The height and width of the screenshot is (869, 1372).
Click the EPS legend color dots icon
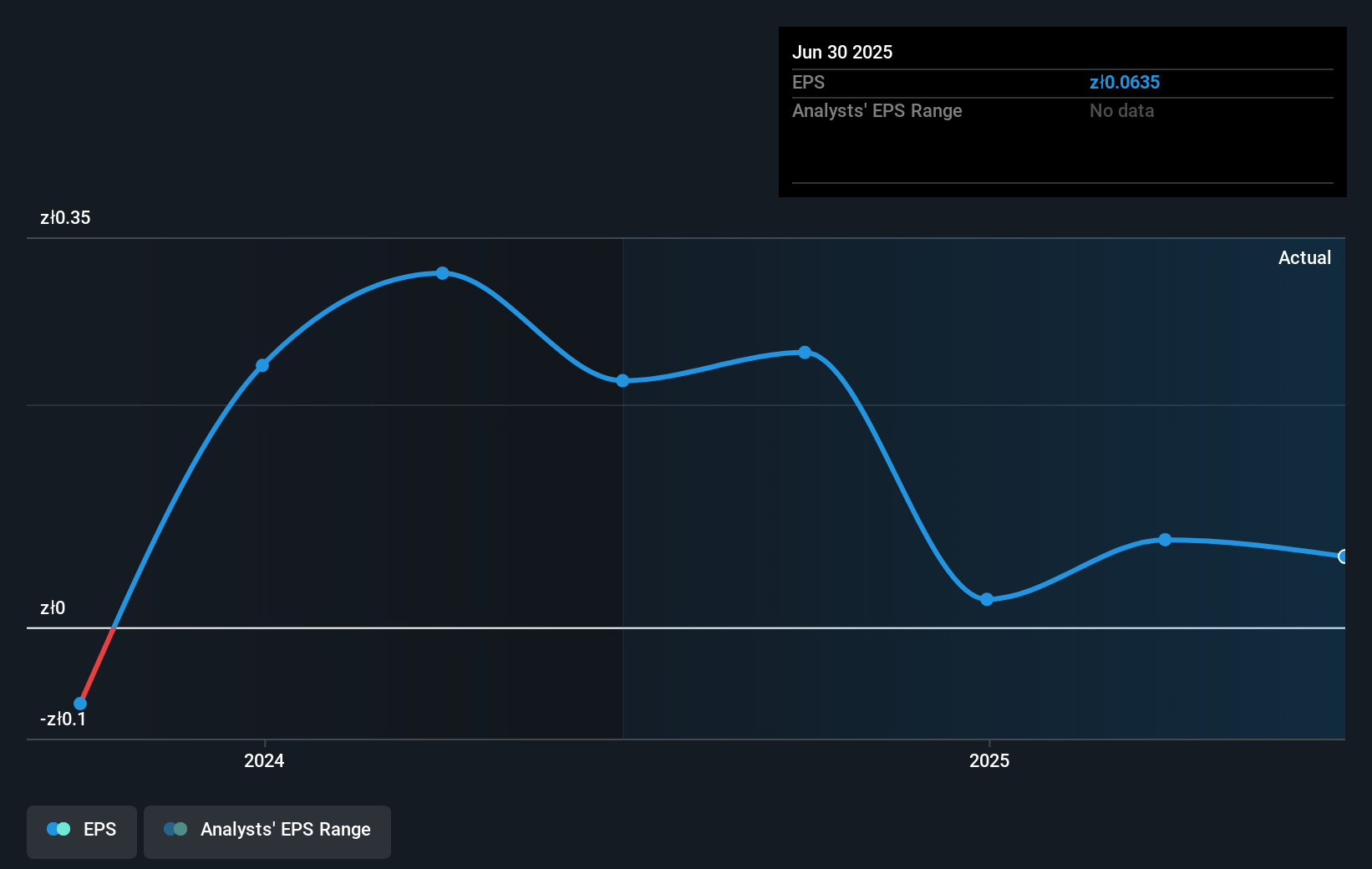click(x=58, y=829)
